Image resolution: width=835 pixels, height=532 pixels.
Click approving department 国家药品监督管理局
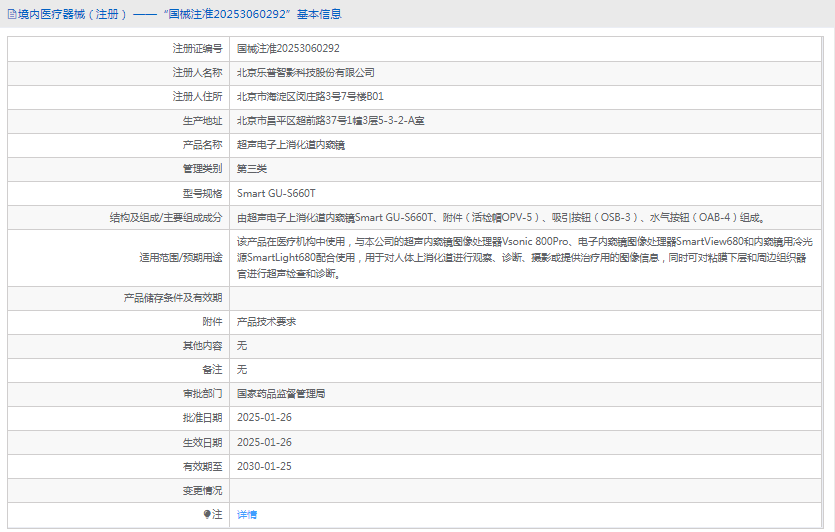(x=281, y=394)
